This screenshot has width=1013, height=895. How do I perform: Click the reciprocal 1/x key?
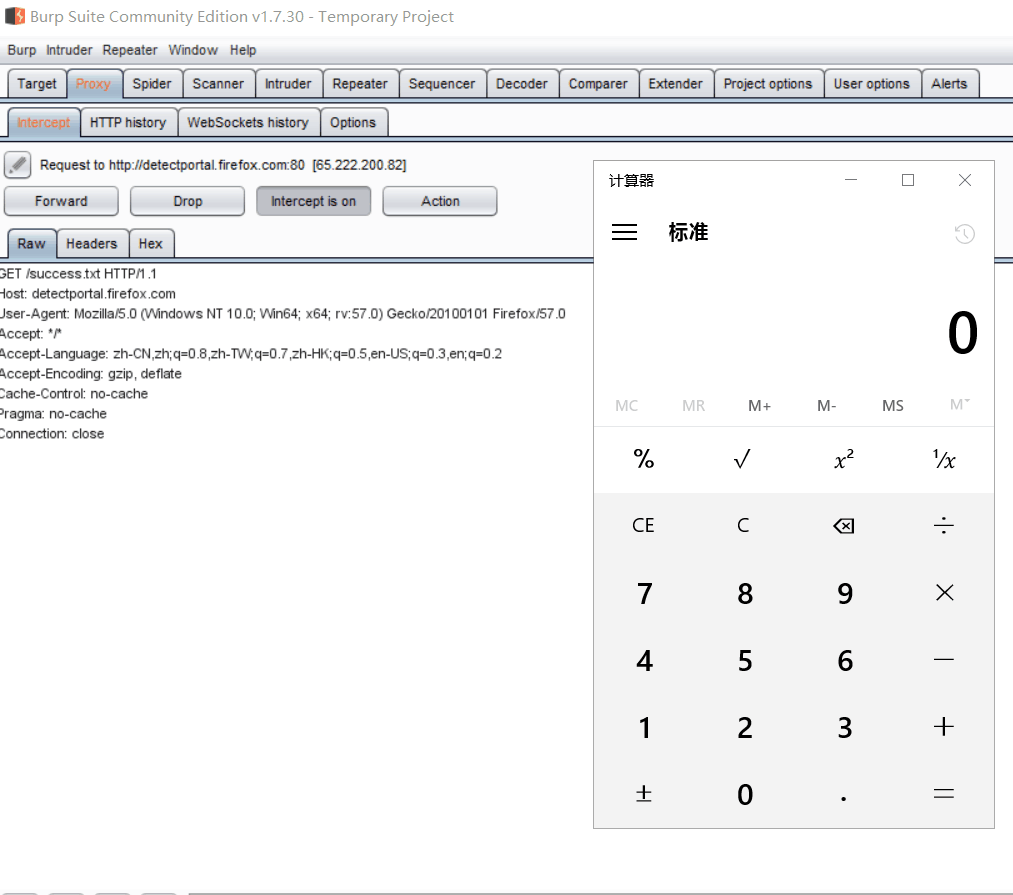click(943, 459)
